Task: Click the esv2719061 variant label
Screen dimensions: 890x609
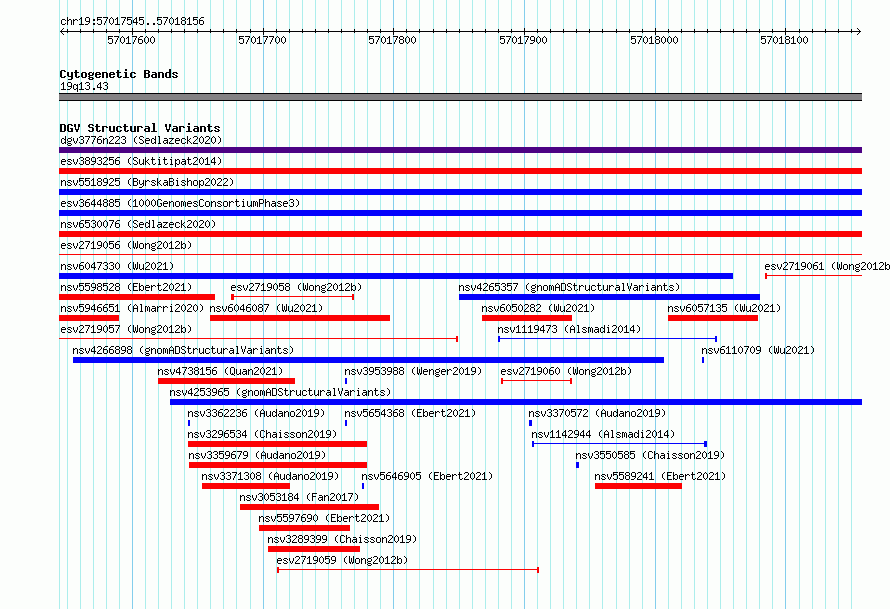Action: pyautogui.click(x=826, y=266)
